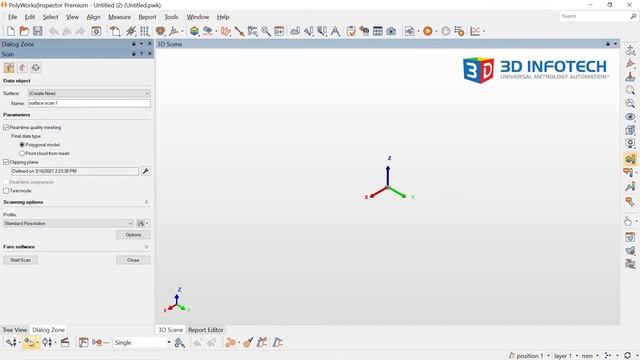Click the clipboard checklist icon in toolbar
640x360 pixels.
351,31
